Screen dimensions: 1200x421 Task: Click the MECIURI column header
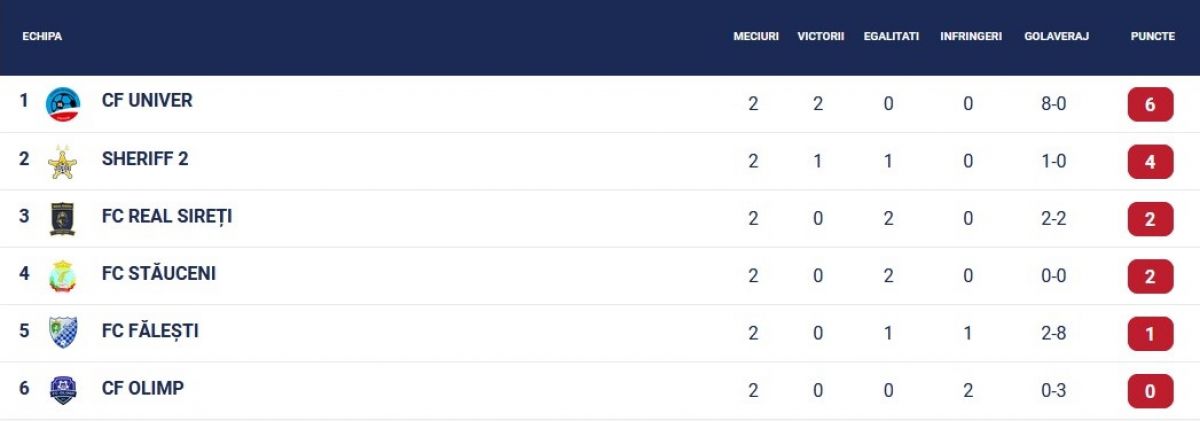[755, 36]
